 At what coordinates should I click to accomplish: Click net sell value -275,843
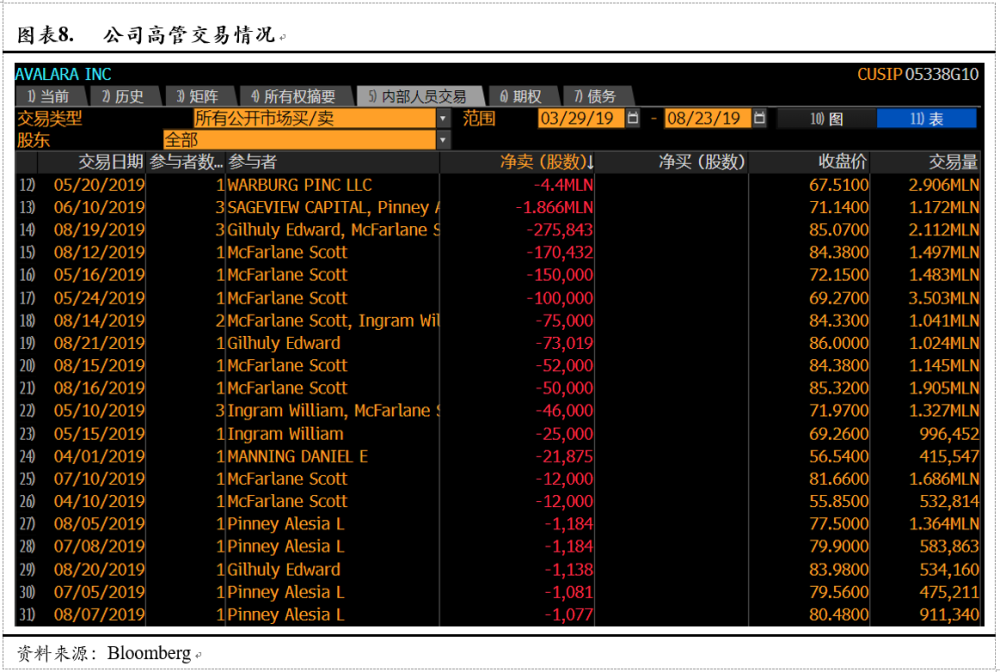pos(559,230)
